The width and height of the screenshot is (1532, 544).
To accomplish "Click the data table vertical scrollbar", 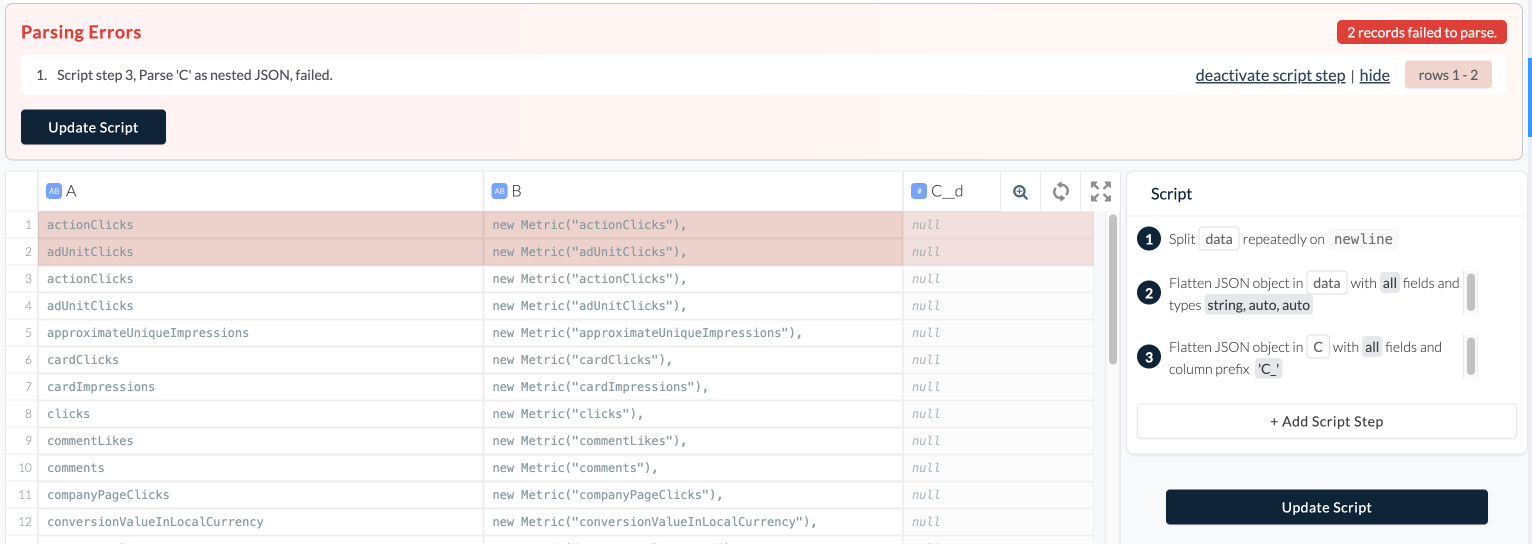I will 1113,290.
